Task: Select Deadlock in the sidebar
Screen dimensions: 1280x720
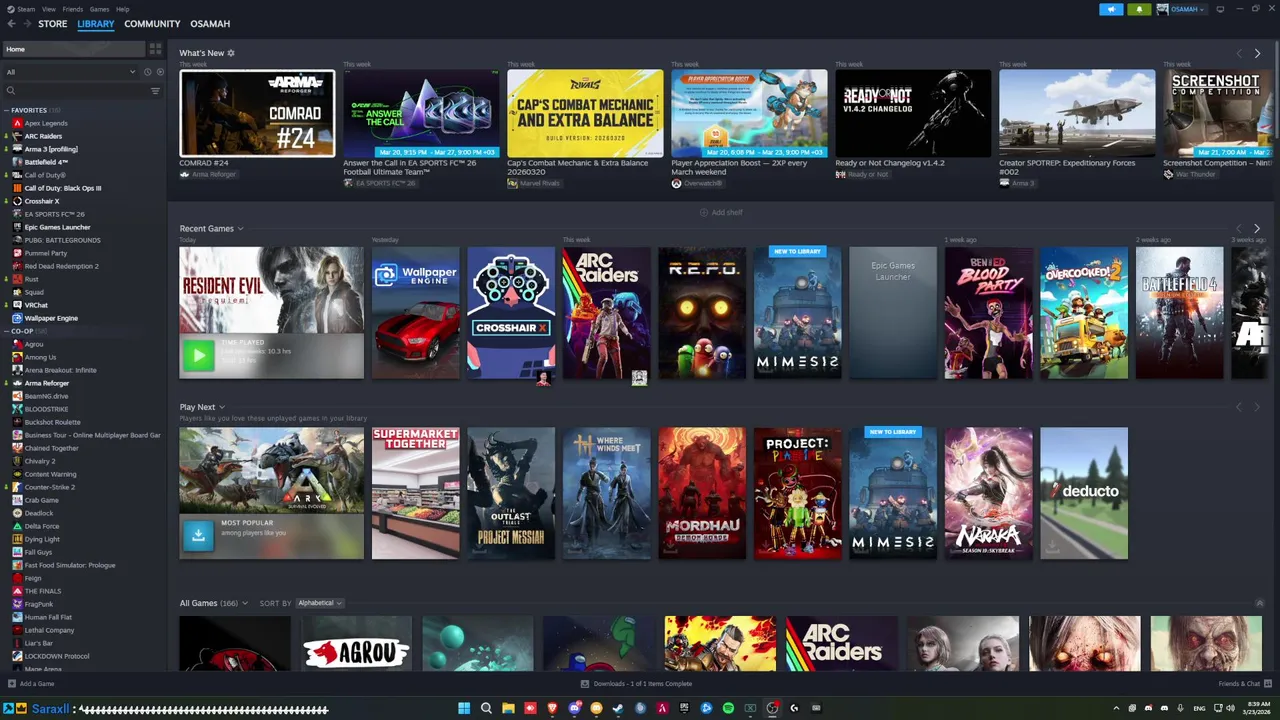Action: (39, 513)
